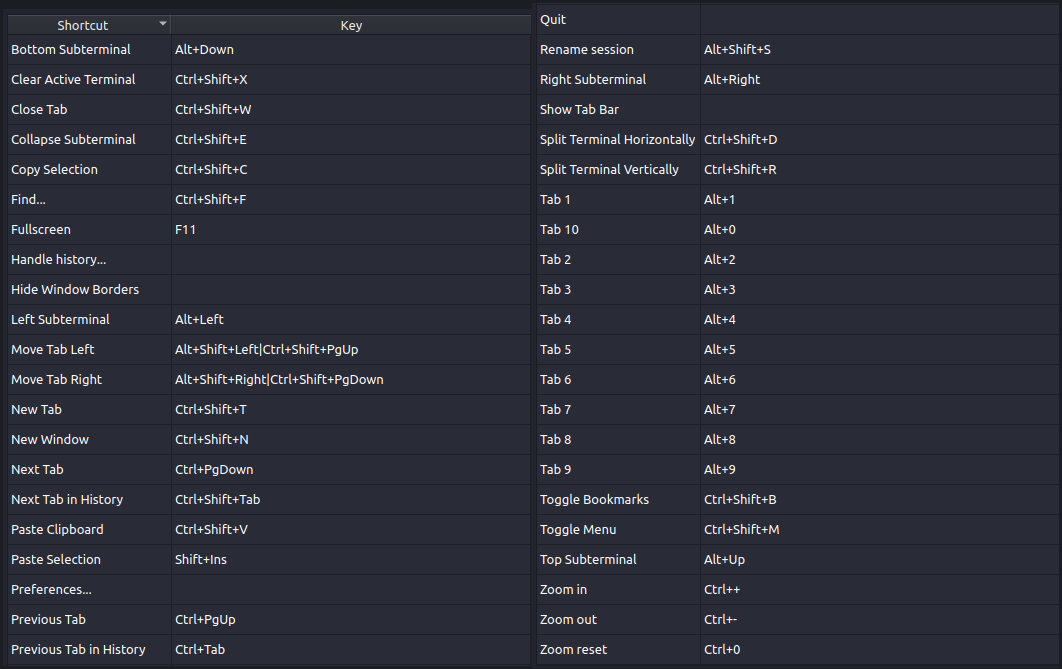Select the Previous Tab row
Screen dimensions: 1062x669
pyautogui.click(x=269, y=620)
